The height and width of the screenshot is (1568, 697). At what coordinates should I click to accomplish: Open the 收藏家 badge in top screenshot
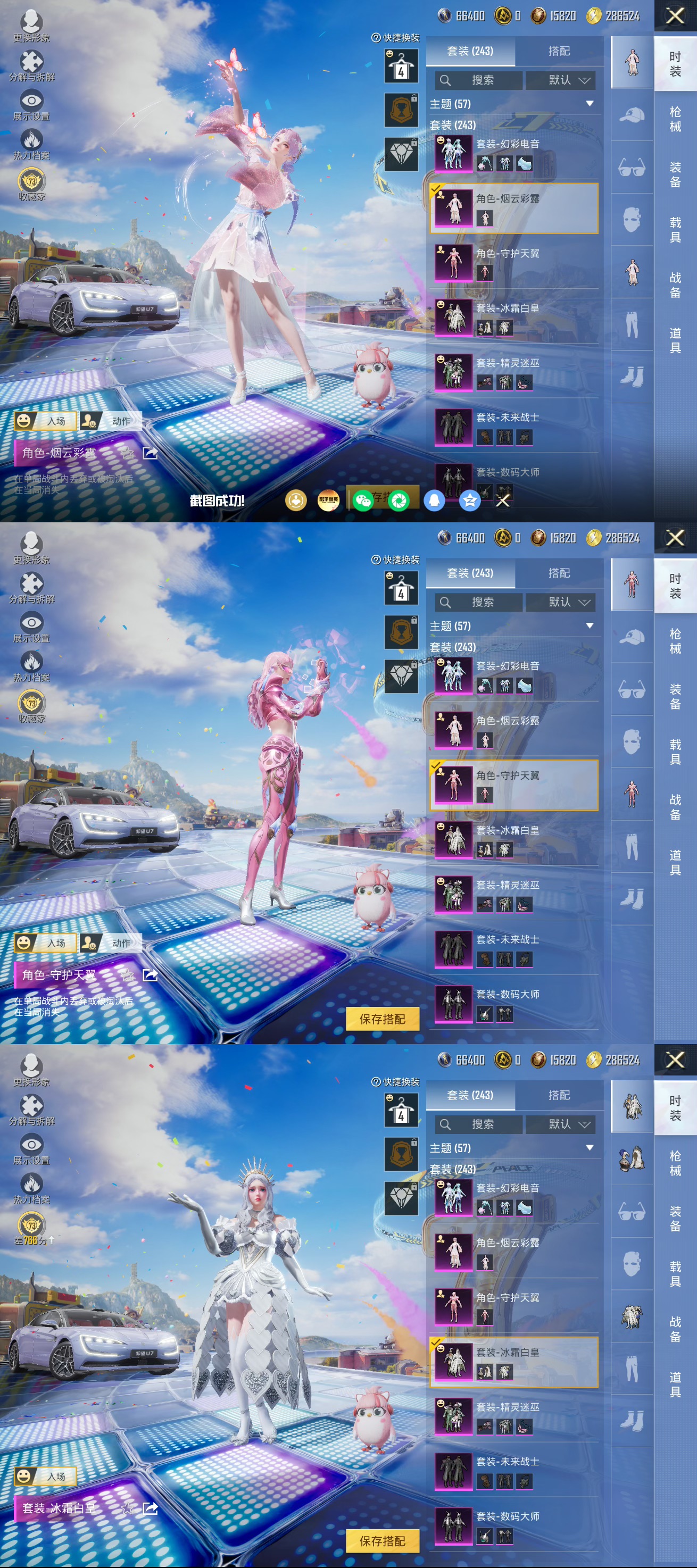point(31,185)
